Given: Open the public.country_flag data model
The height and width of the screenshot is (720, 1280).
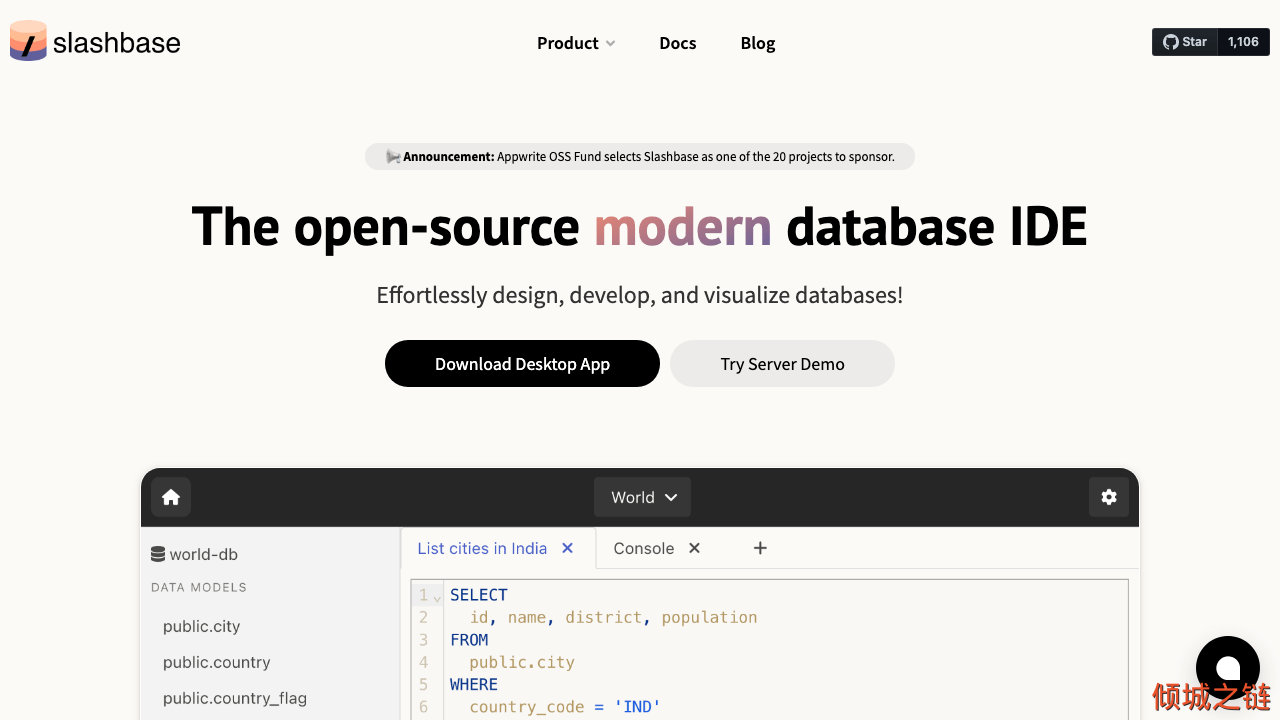Looking at the screenshot, I should (235, 698).
